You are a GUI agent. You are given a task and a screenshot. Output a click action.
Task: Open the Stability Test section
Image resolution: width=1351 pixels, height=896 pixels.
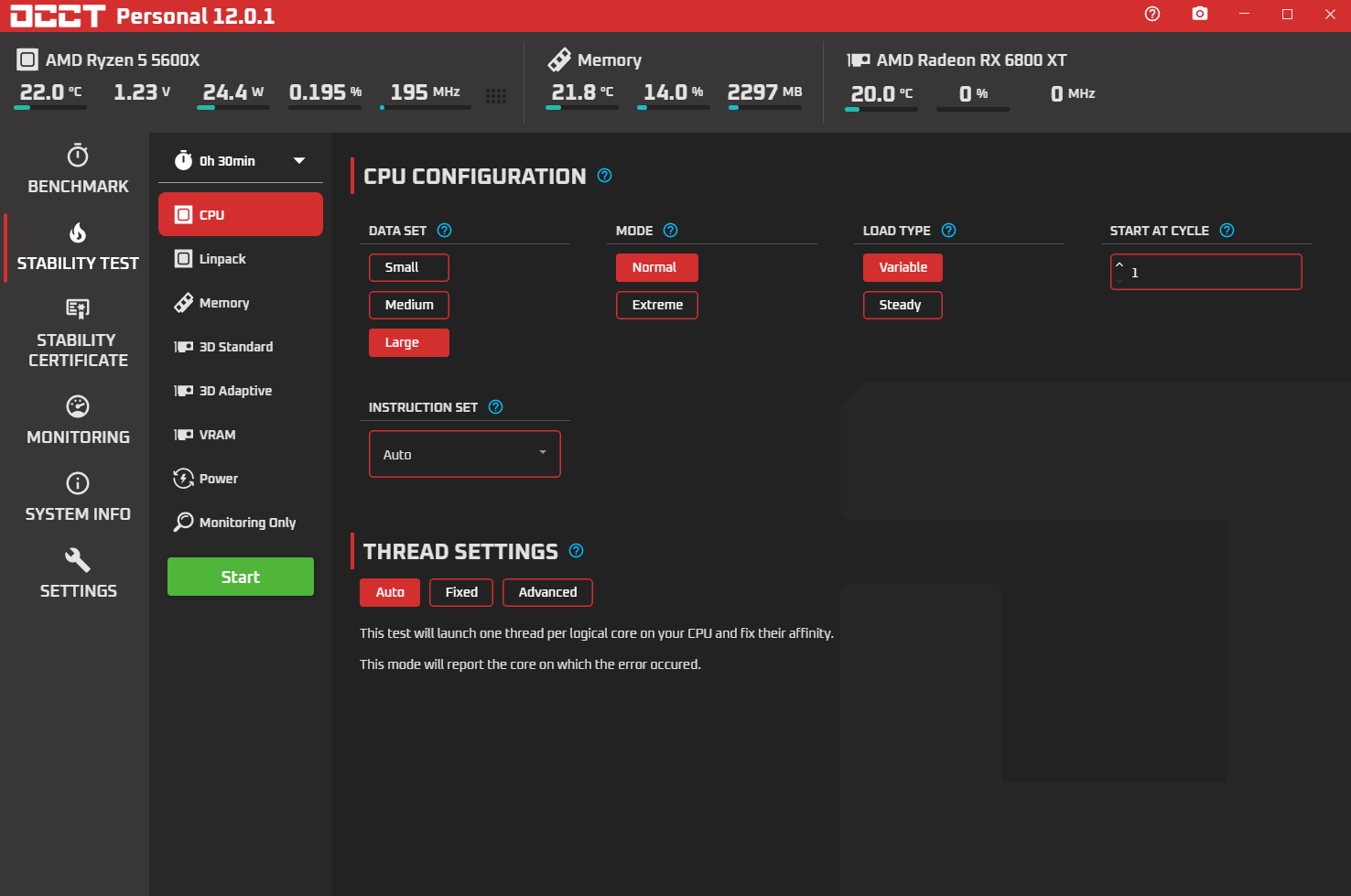78,247
